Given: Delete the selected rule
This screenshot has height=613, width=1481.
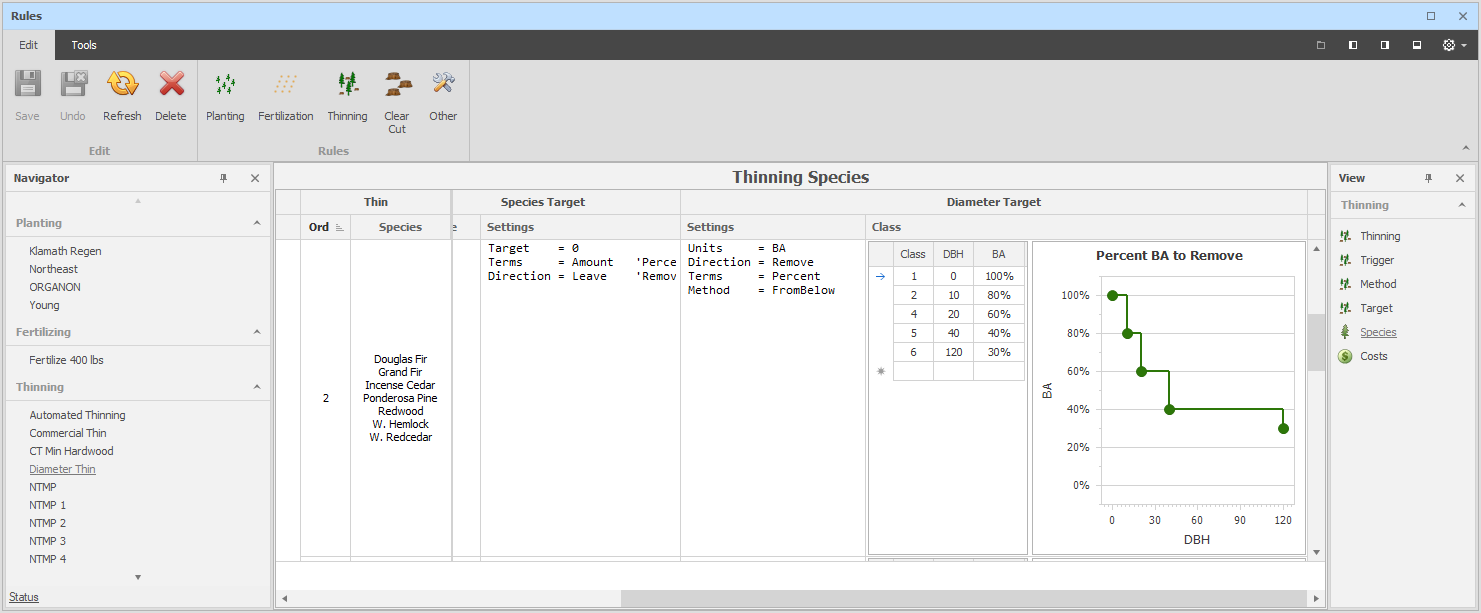Looking at the screenshot, I should [171, 95].
